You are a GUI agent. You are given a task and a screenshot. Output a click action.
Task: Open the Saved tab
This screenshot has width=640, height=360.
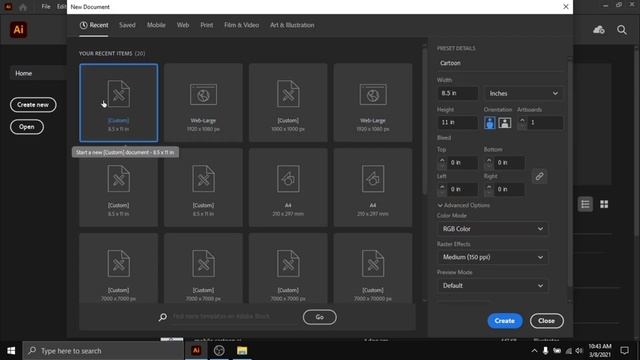point(127,25)
